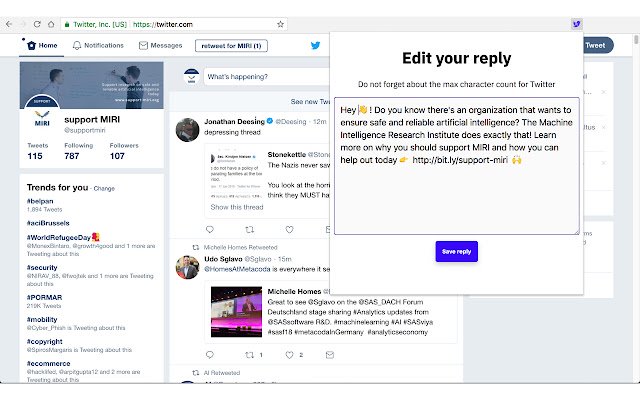Click @HomesAtMetacoda mention

pyautogui.click(x=237, y=269)
